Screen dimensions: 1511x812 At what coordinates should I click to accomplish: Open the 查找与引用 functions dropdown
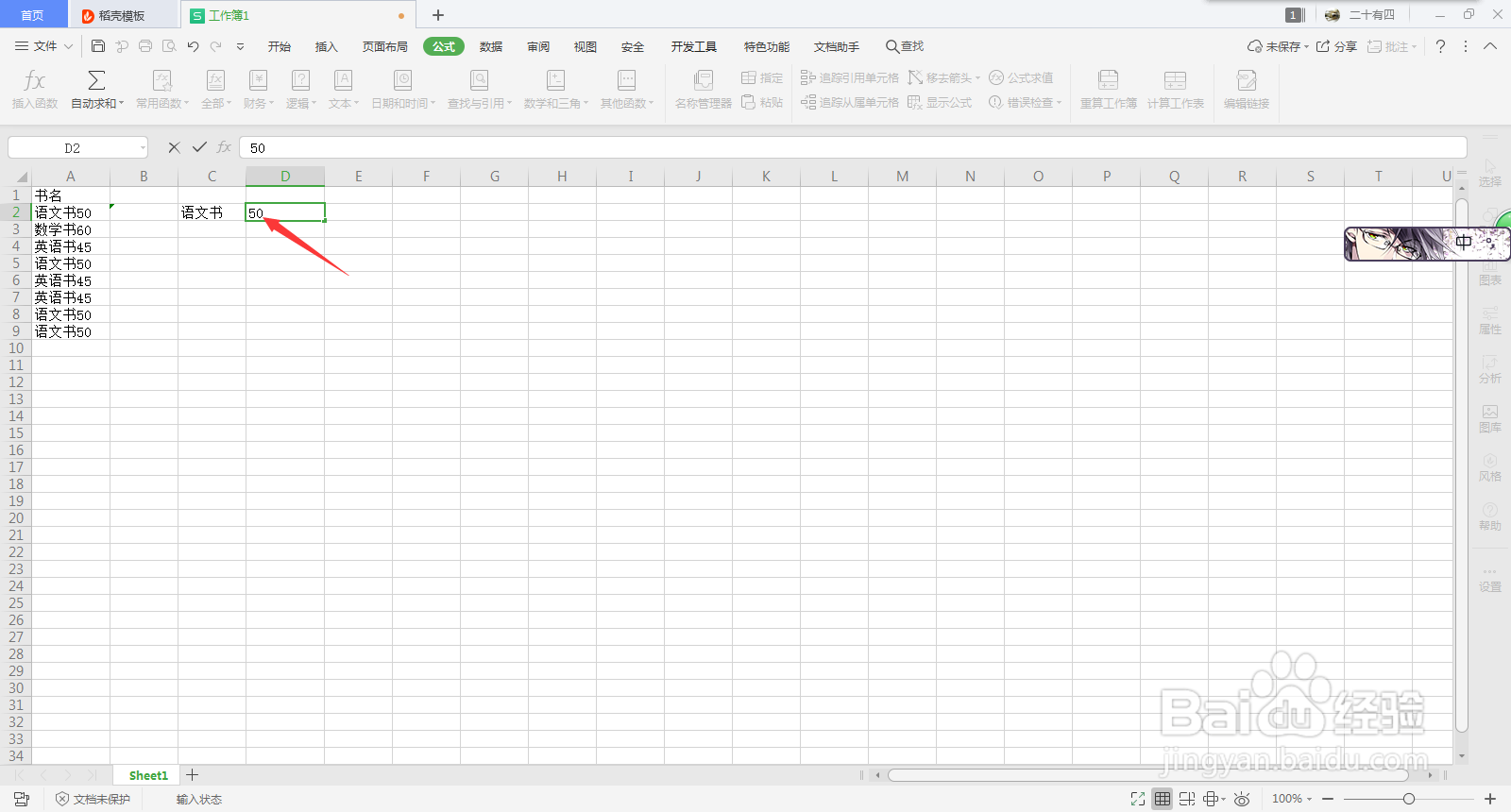[480, 91]
